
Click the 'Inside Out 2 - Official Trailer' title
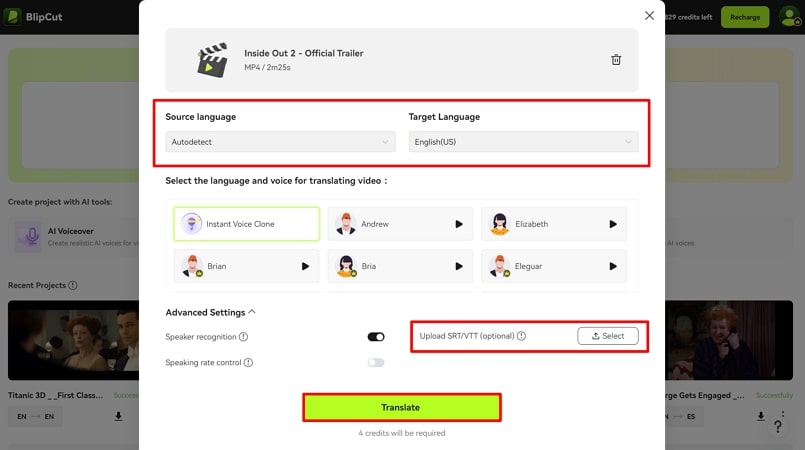pos(303,53)
